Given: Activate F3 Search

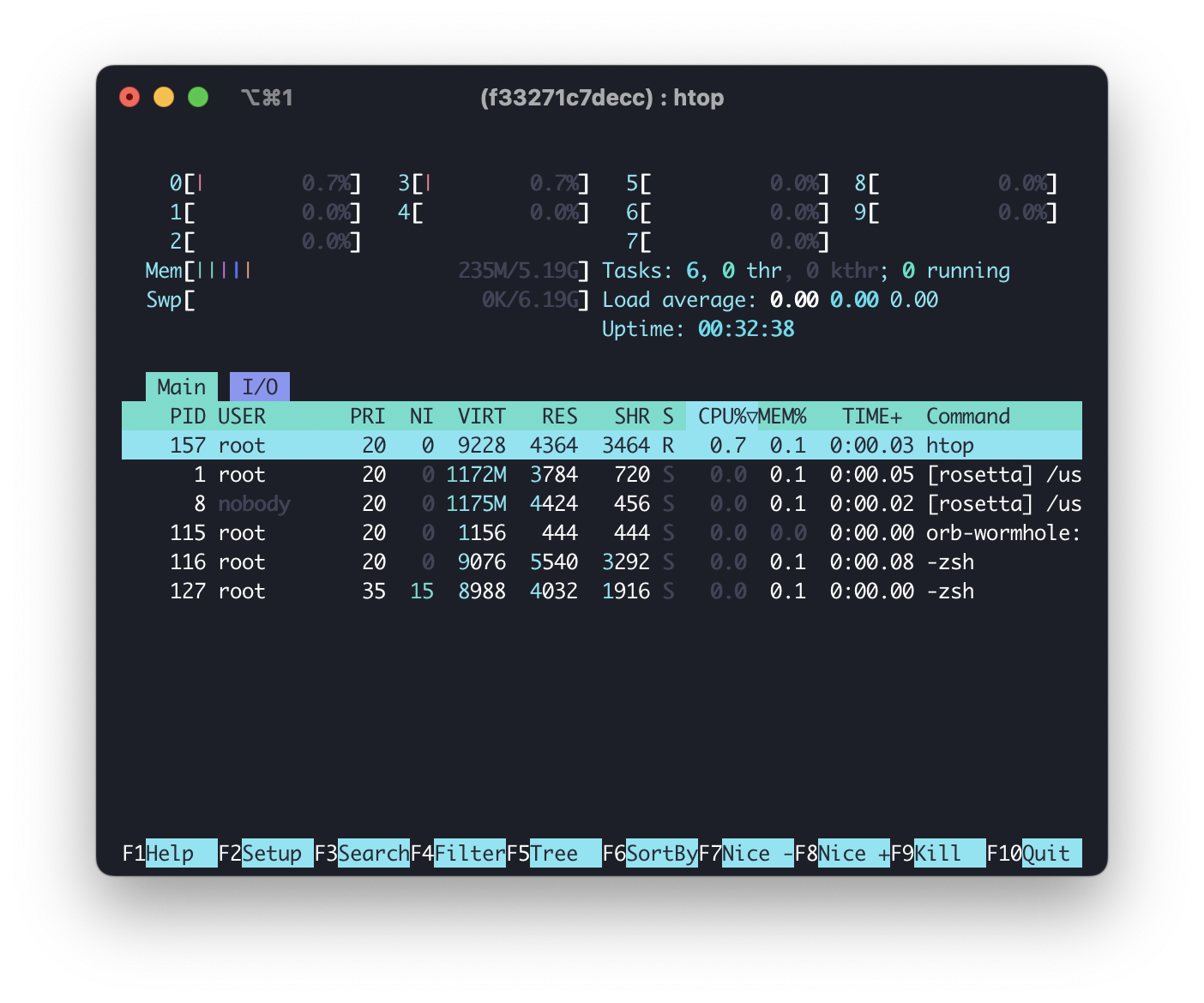Looking at the screenshot, I should click(362, 853).
